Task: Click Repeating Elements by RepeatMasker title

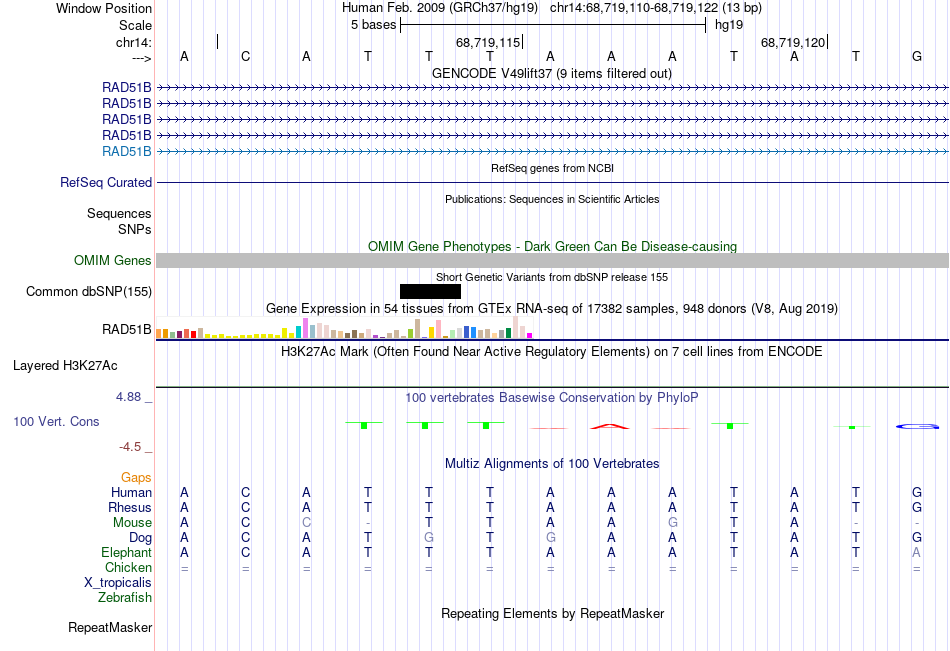Action: tap(553, 613)
